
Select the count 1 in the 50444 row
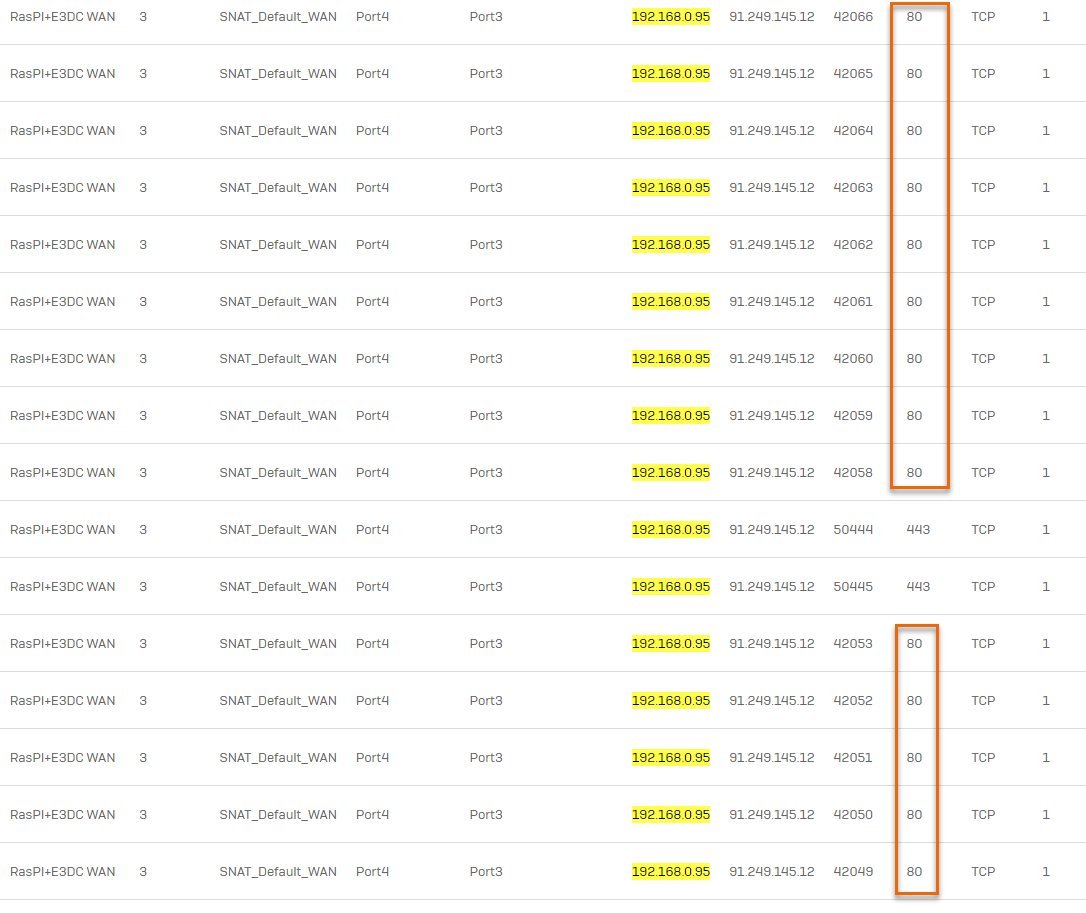pyautogui.click(x=1045, y=529)
